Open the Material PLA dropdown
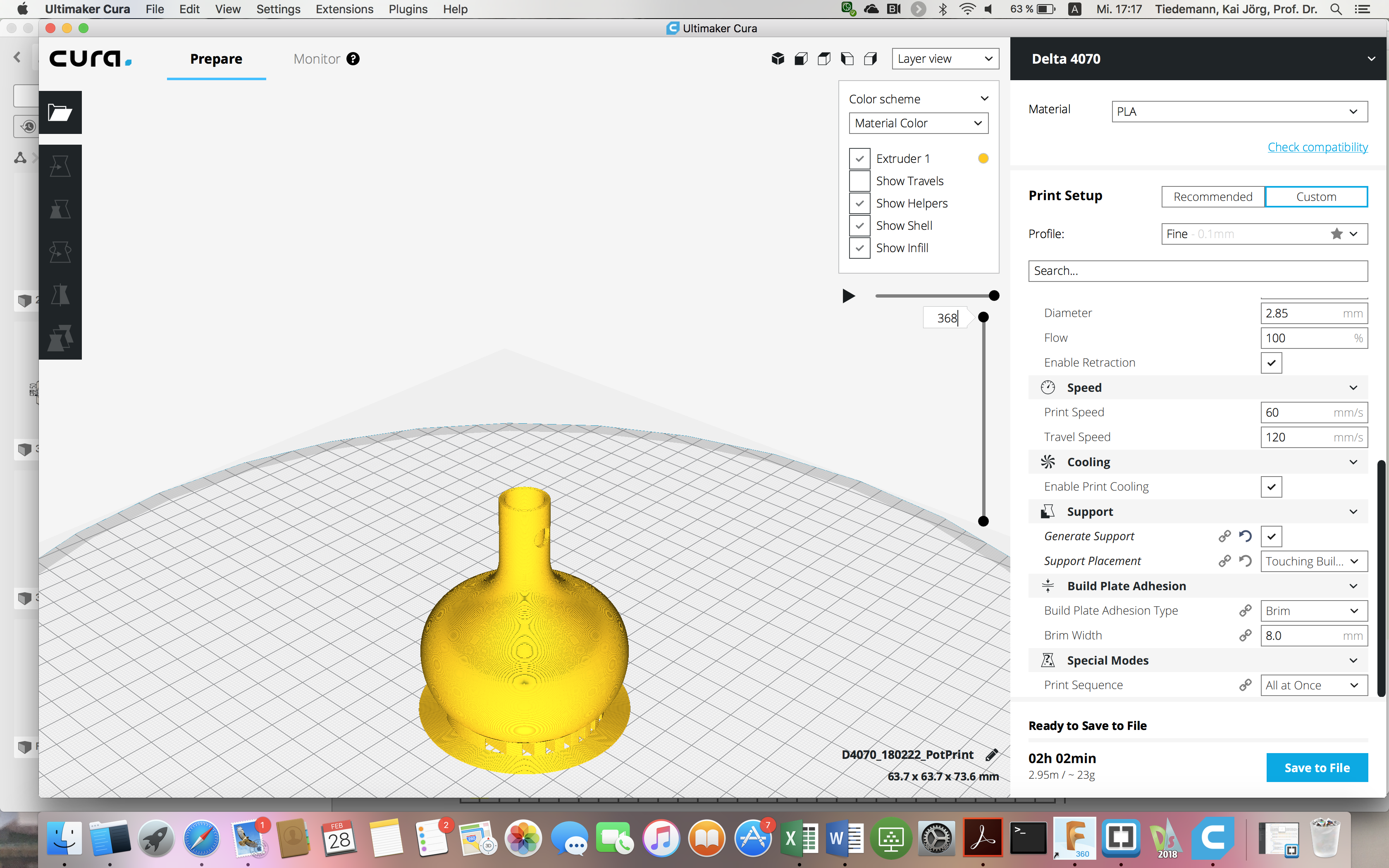 1239,111
